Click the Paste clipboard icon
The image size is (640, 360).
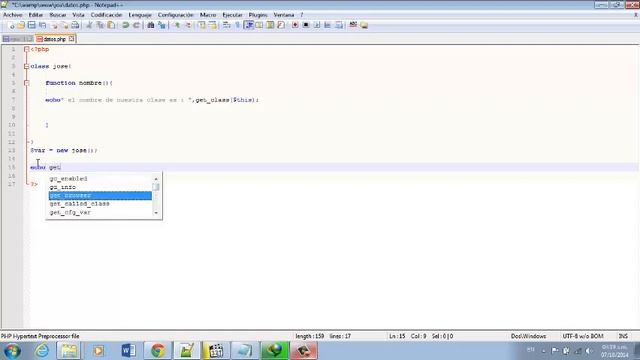pyautogui.click(x=111, y=25)
